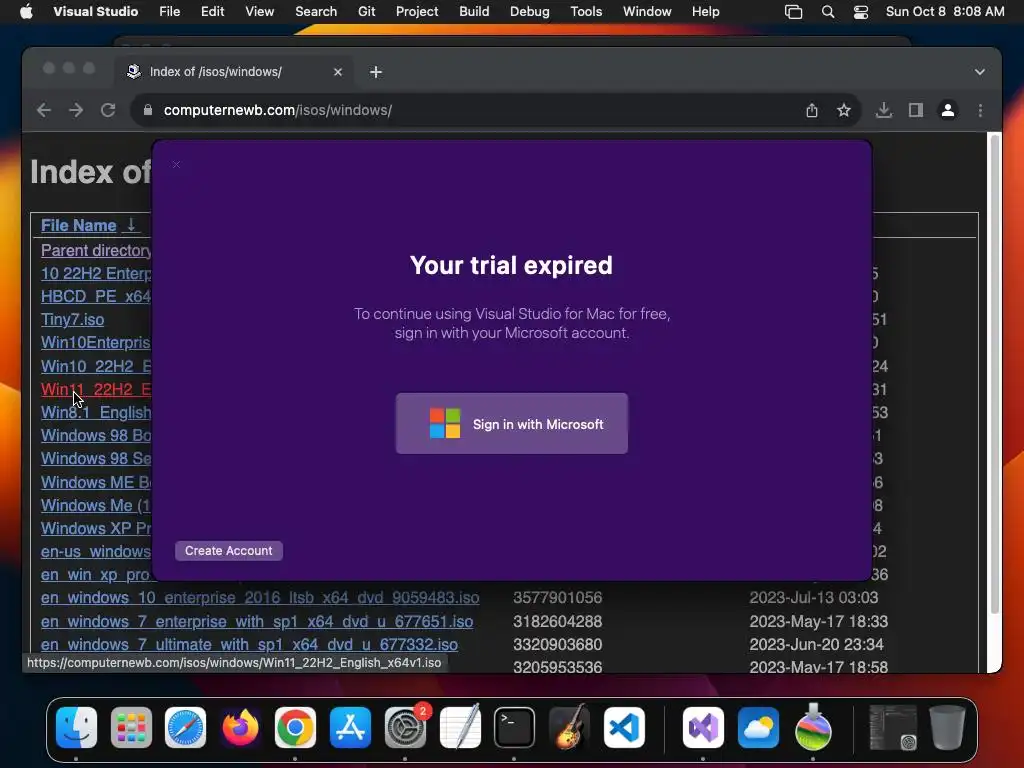Expand the tab search dropdown
The height and width of the screenshot is (768, 1024).
tap(980, 72)
